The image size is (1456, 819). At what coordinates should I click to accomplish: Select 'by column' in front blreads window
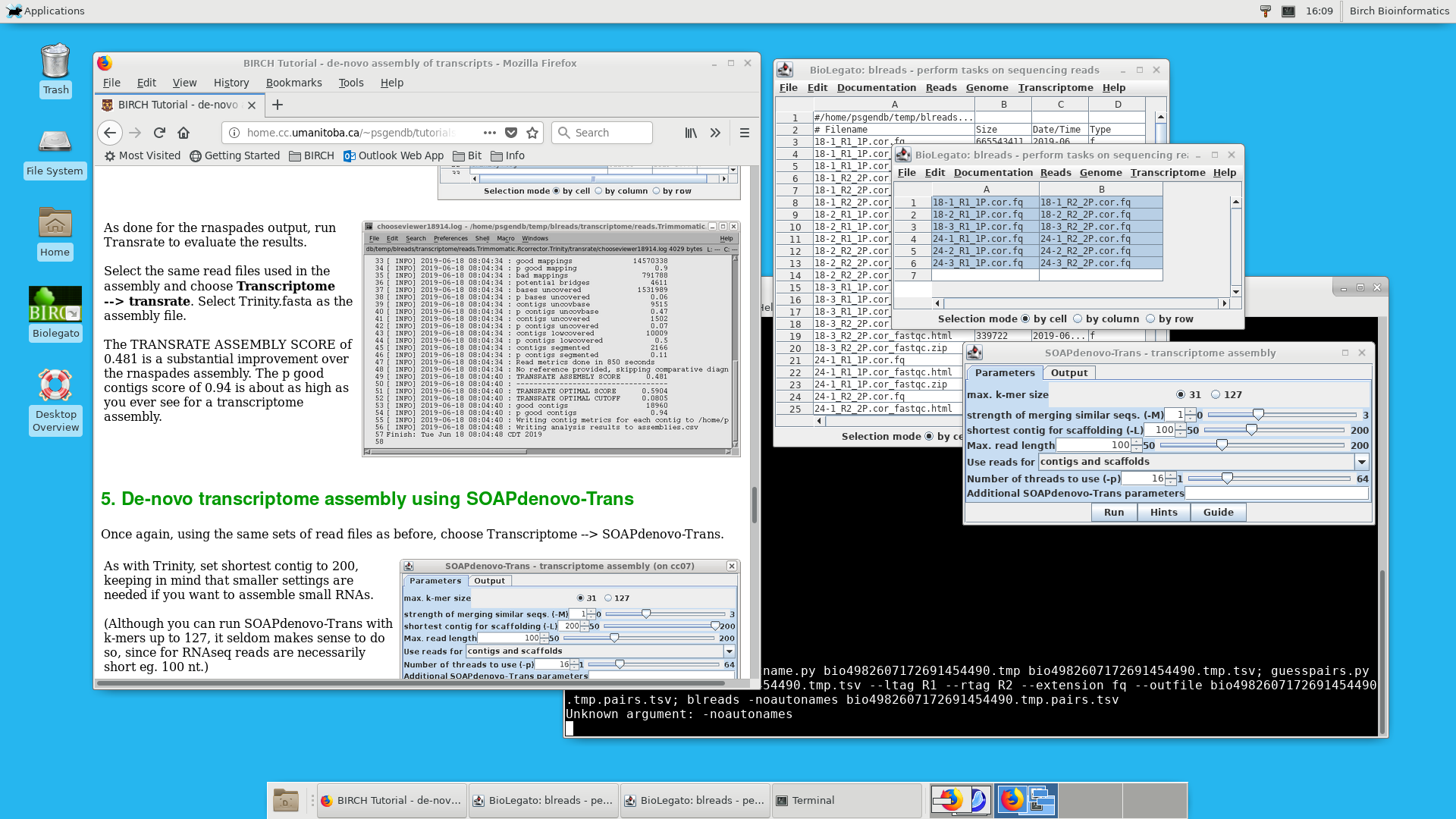point(1078,318)
